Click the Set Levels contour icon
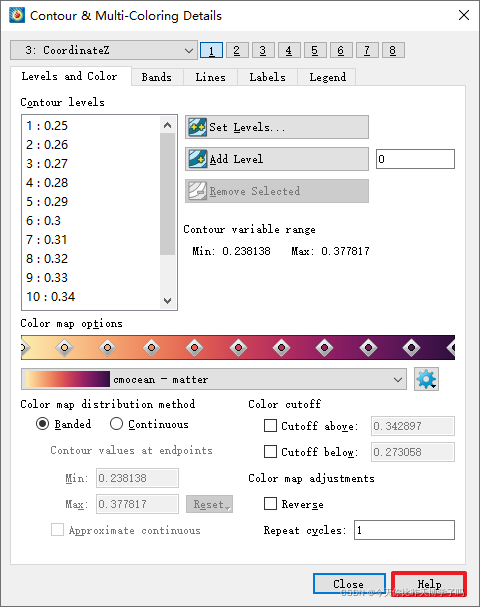This screenshot has width=480, height=607. pos(198,127)
